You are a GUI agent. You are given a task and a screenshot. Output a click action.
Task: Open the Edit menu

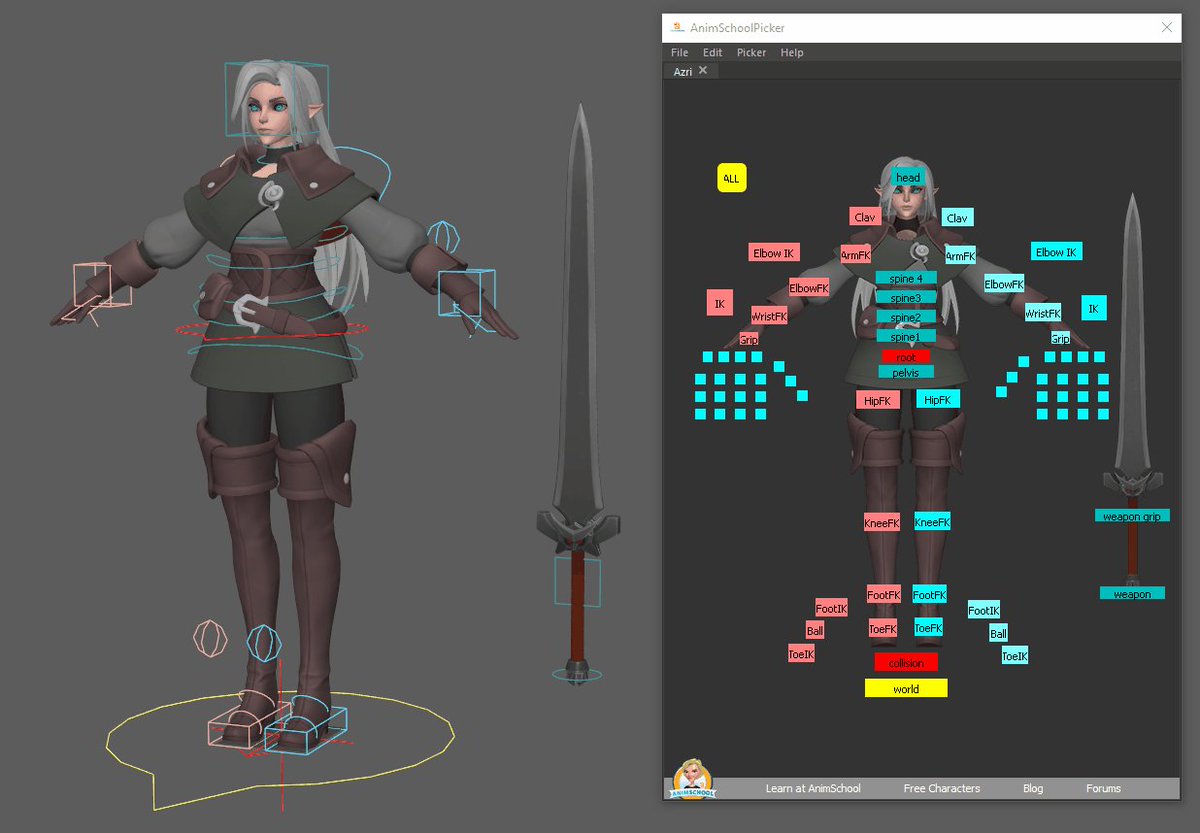pos(712,52)
